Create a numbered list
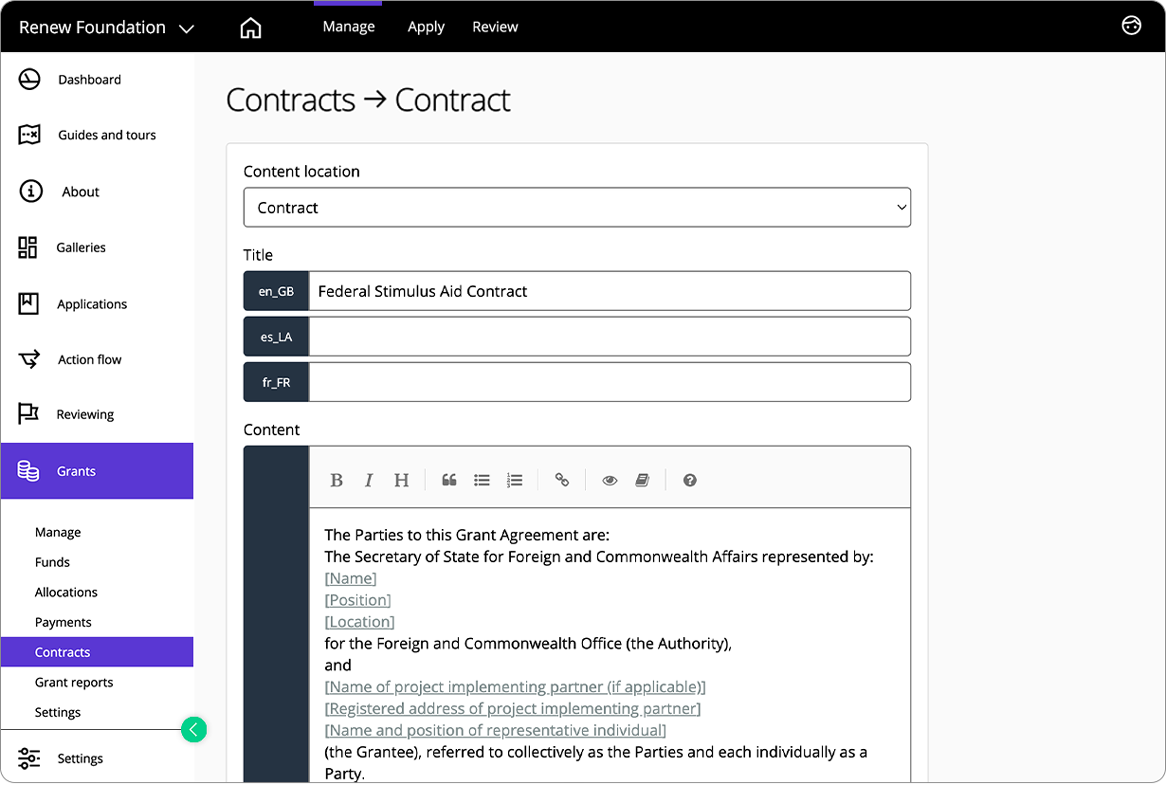This screenshot has width=1166, height=785. pos(515,481)
